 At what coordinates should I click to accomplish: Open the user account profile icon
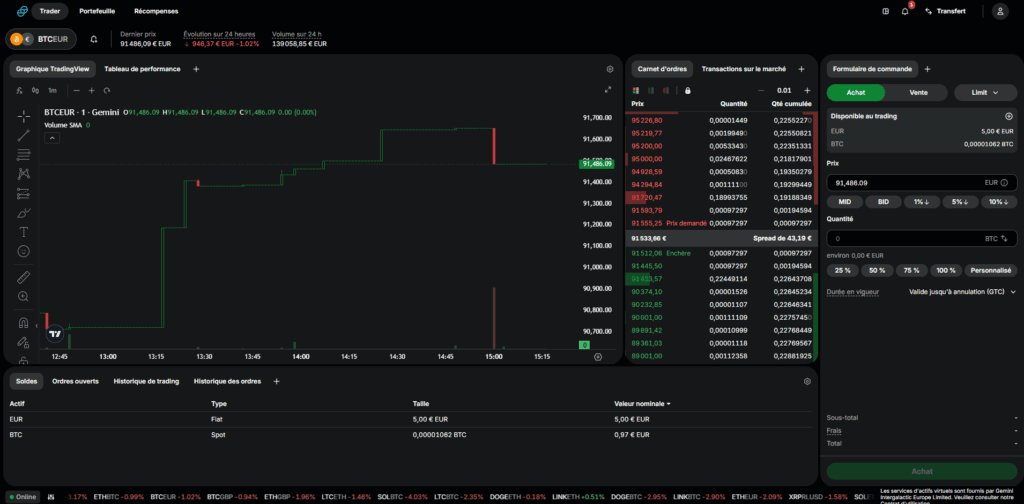pos(1000,11)
